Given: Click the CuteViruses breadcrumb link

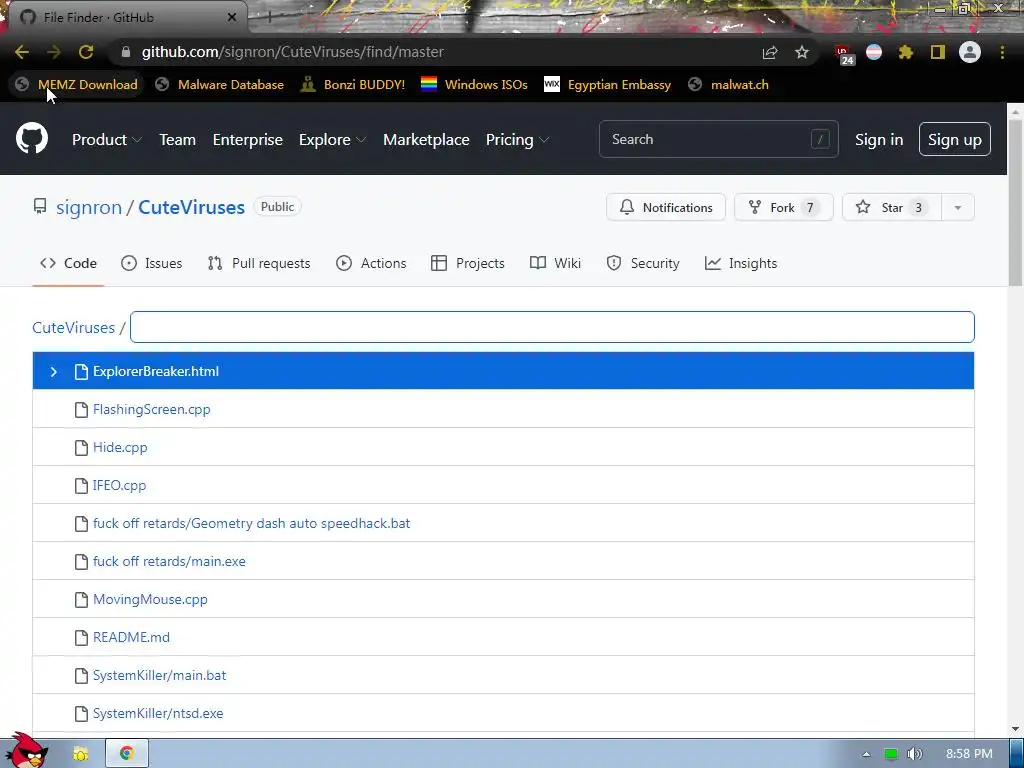Looking at the screenshot, I should coord(73,328).
